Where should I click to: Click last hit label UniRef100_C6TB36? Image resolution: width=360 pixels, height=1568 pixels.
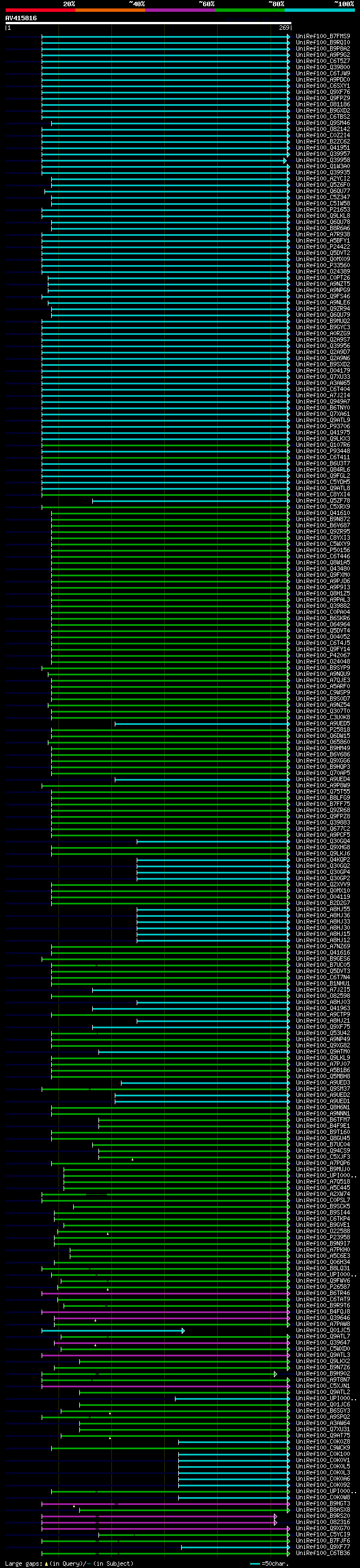click(x=323, y=1553)
